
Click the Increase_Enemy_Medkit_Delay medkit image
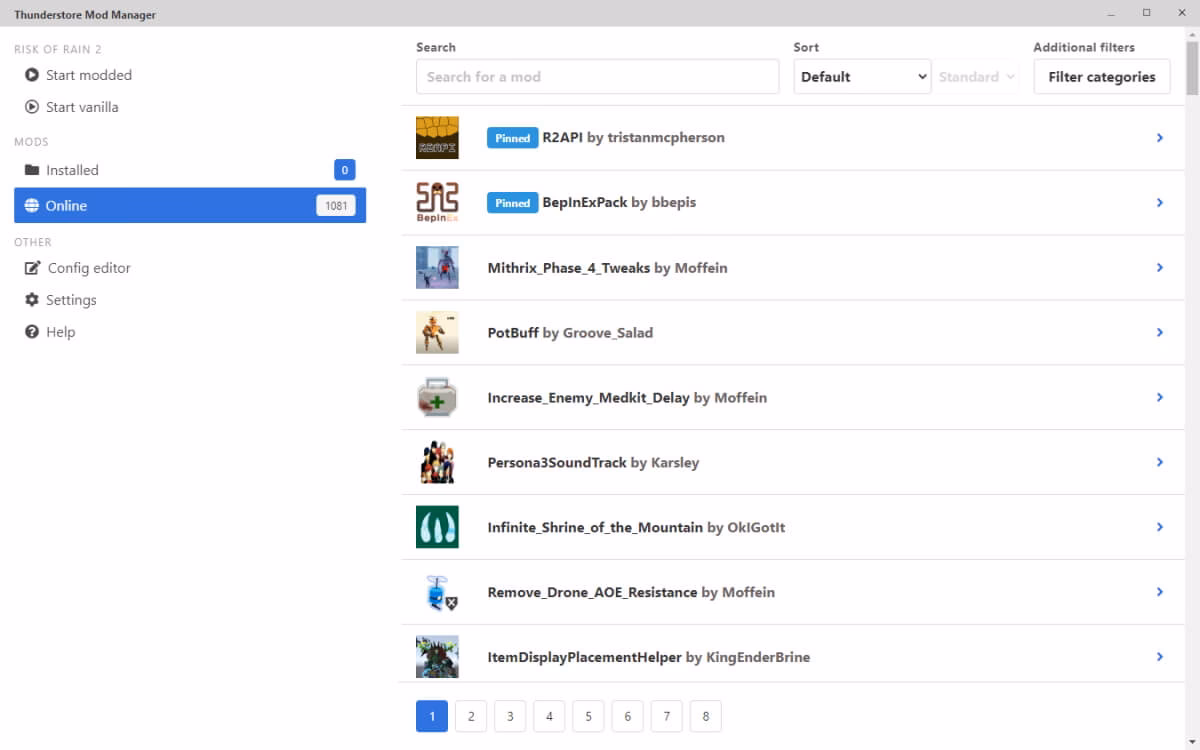[437, 397]
